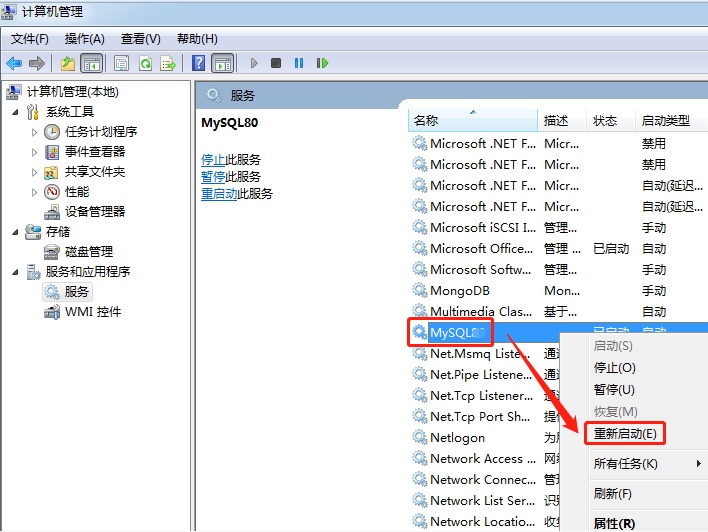Select the MongoDB service row
708x532 pixels.
558,290
